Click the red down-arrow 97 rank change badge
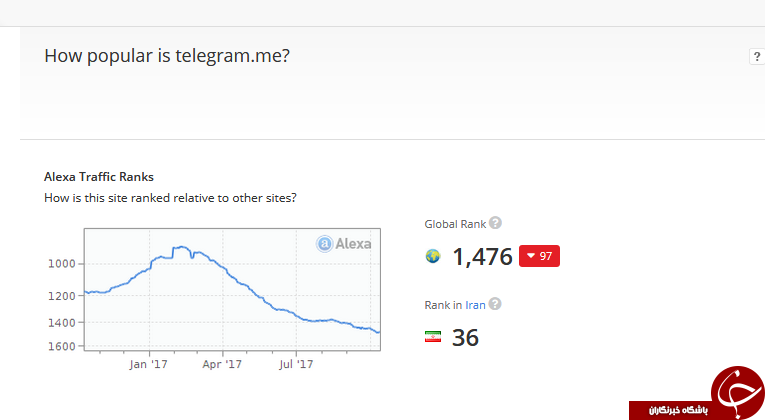The image size is (765, 420). 539,256
